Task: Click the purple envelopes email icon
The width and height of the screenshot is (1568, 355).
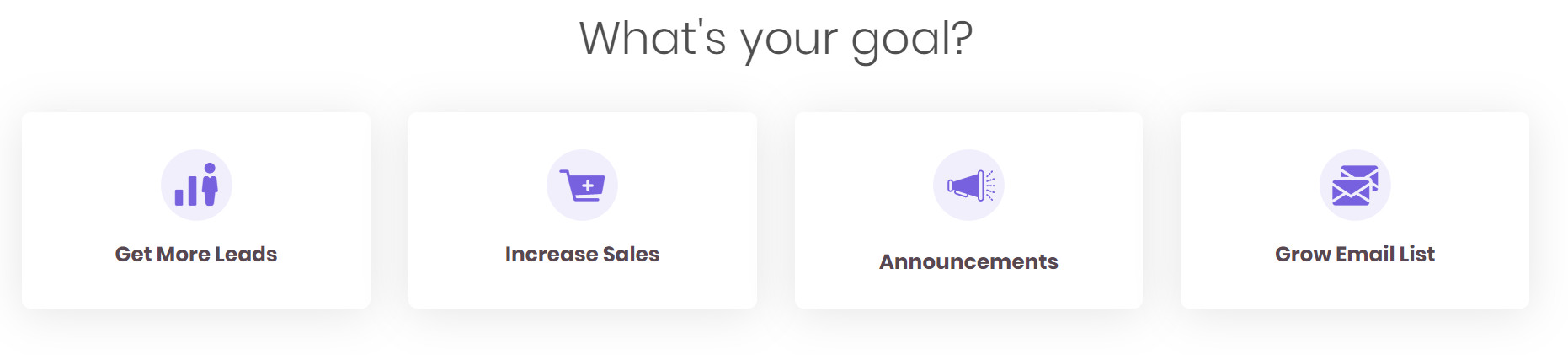Action: (x=1355, y=185)
